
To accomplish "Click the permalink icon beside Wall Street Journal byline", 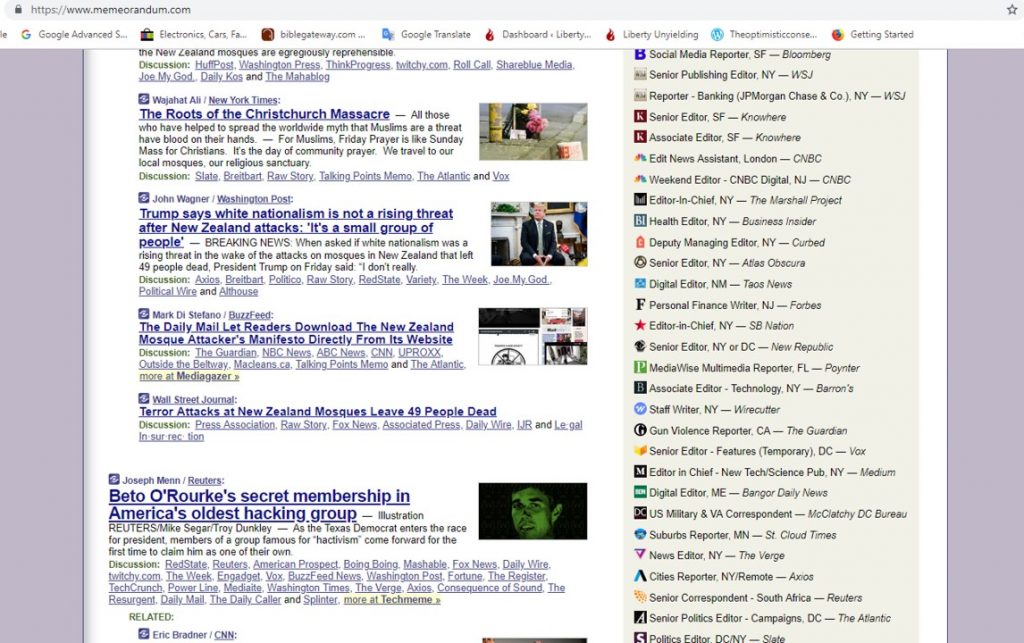I will [144, 399].
